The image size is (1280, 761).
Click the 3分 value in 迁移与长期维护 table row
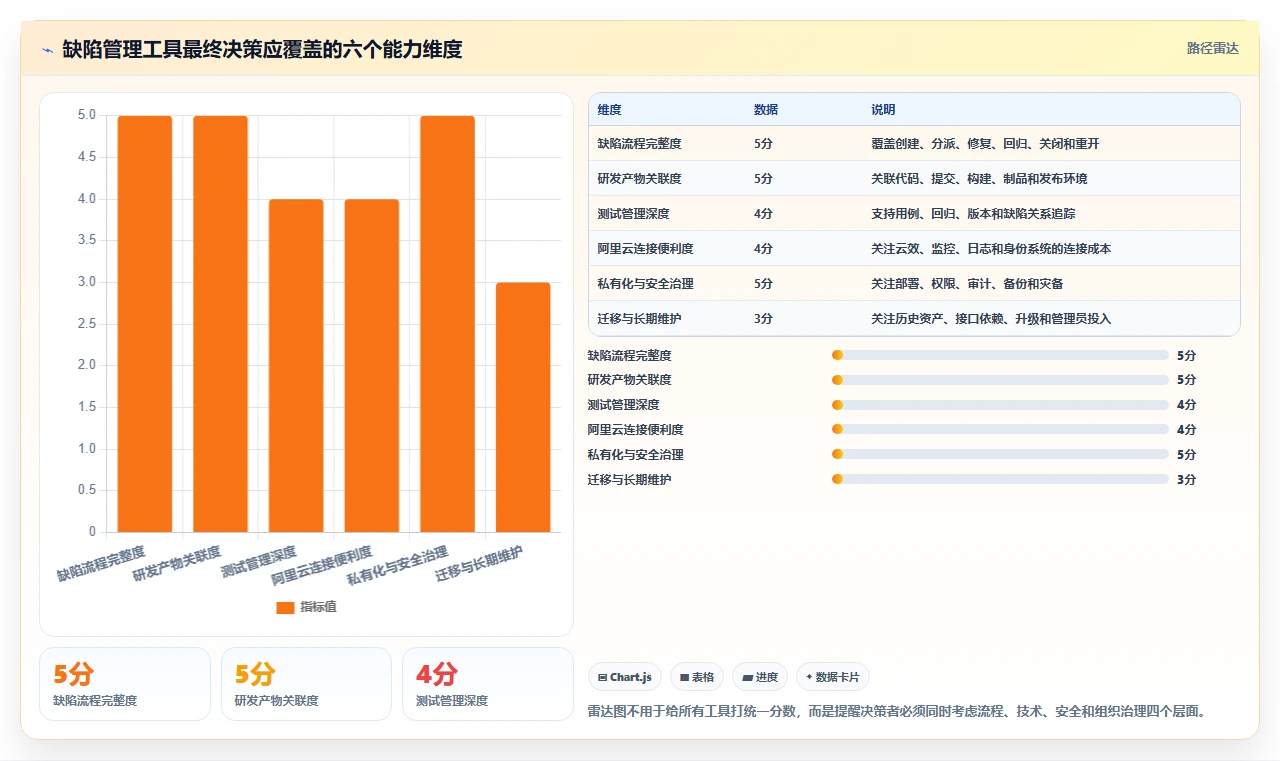(x=763, y=319)
